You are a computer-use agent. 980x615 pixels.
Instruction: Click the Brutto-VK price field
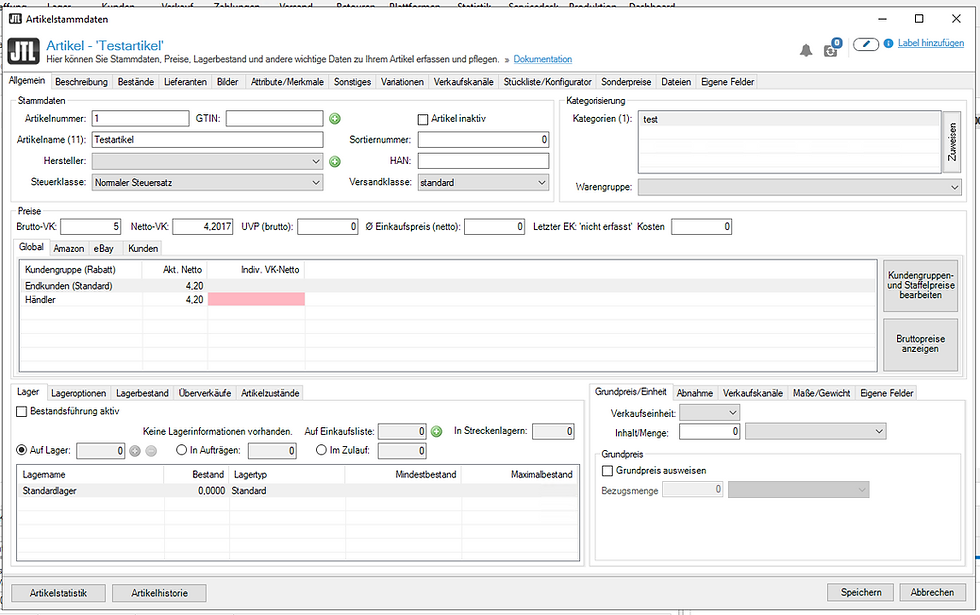(x=90, y=227)
